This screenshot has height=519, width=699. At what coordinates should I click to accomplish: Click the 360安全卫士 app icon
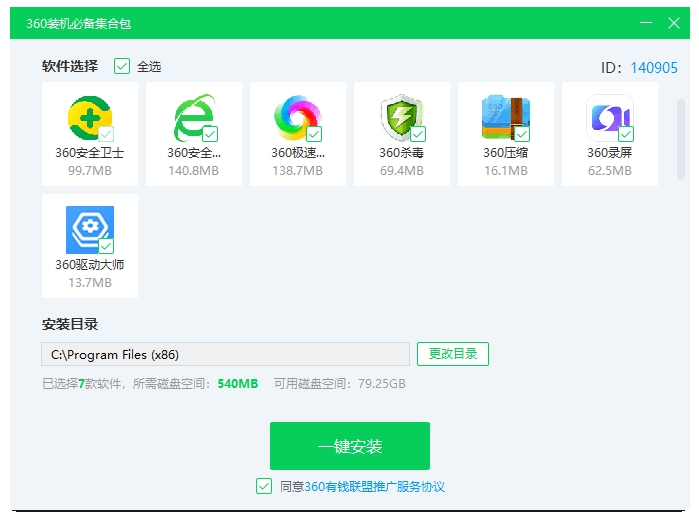point(90,118)
